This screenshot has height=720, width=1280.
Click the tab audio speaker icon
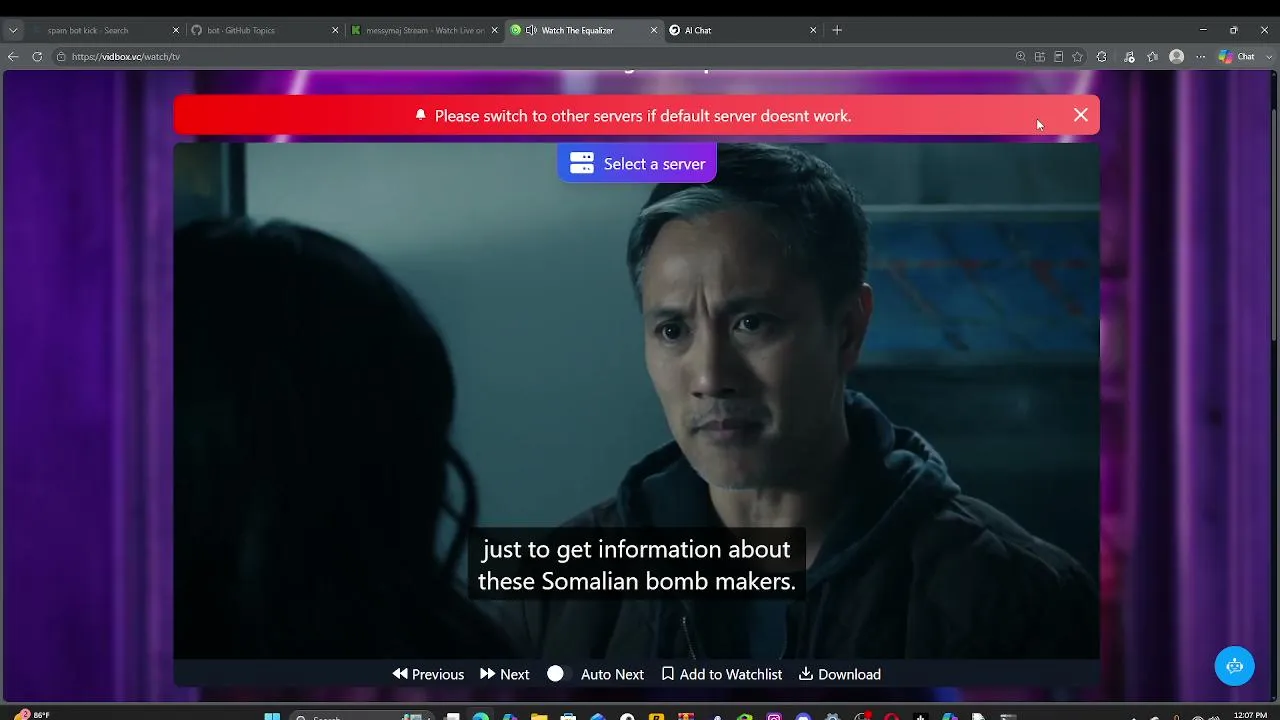(x=531, y=30)
